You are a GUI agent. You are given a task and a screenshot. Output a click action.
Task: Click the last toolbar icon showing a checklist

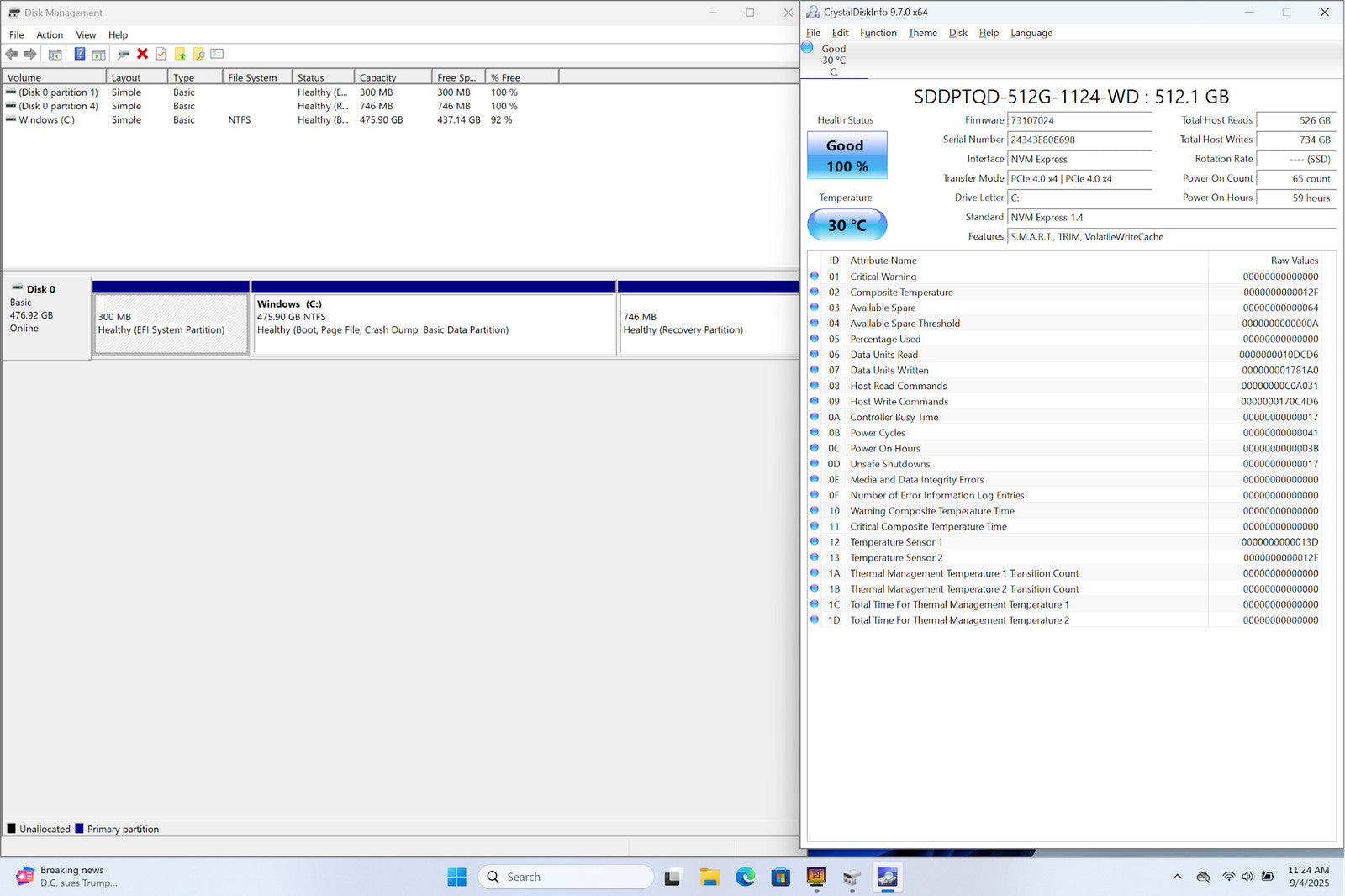217,54
